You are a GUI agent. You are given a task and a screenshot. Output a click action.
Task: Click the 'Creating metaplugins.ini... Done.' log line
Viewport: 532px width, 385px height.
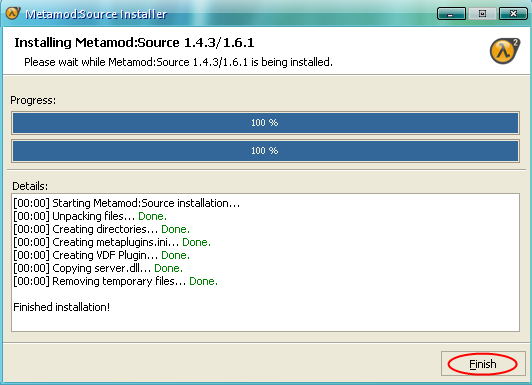(x=112, y=242)
